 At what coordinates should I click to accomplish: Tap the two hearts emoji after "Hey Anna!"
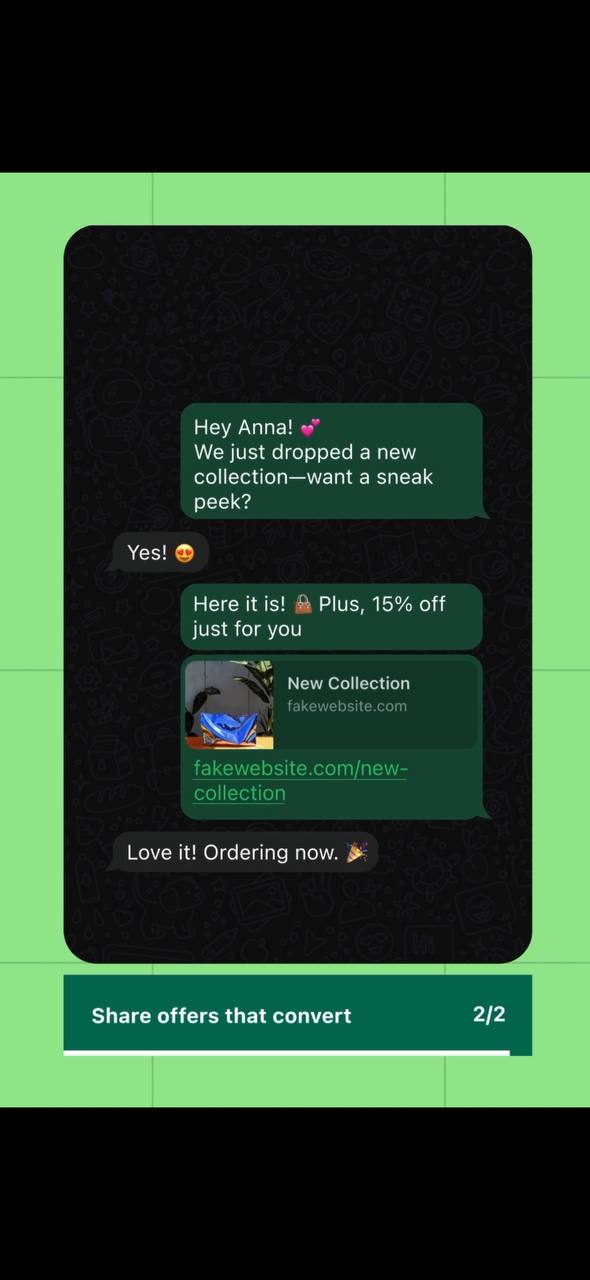click(x=310, y=428)
